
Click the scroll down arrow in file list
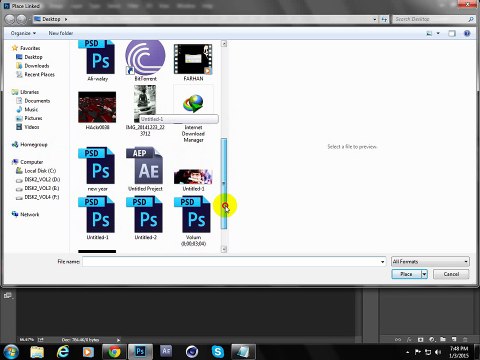[224, 249]
